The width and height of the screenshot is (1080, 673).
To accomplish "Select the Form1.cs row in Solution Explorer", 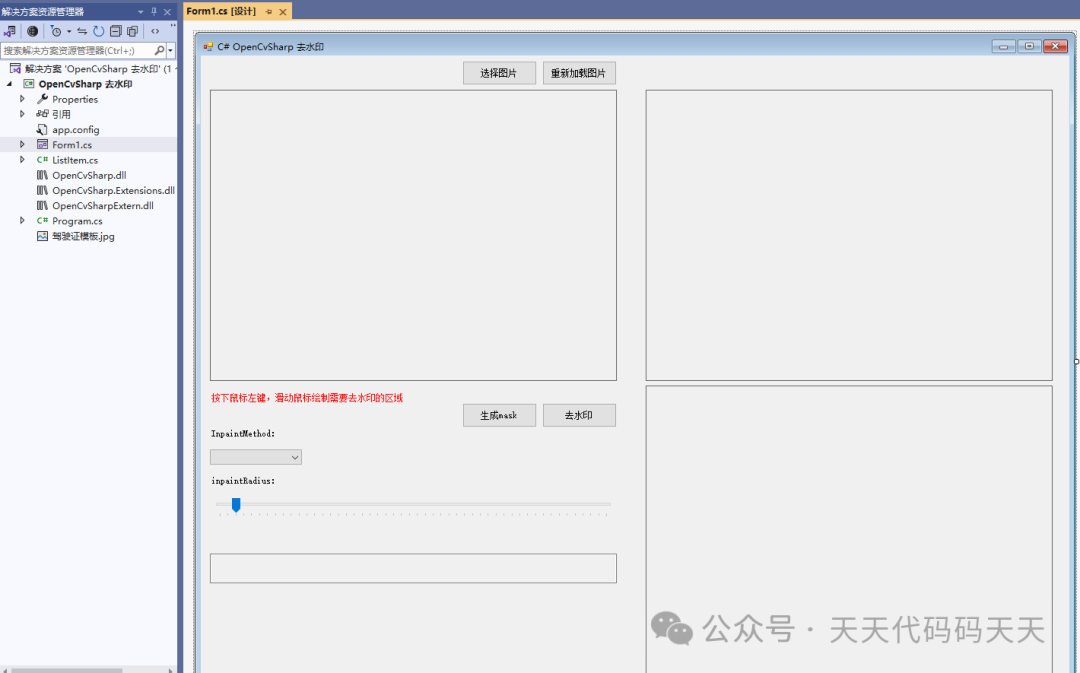I will click(88, 145).
